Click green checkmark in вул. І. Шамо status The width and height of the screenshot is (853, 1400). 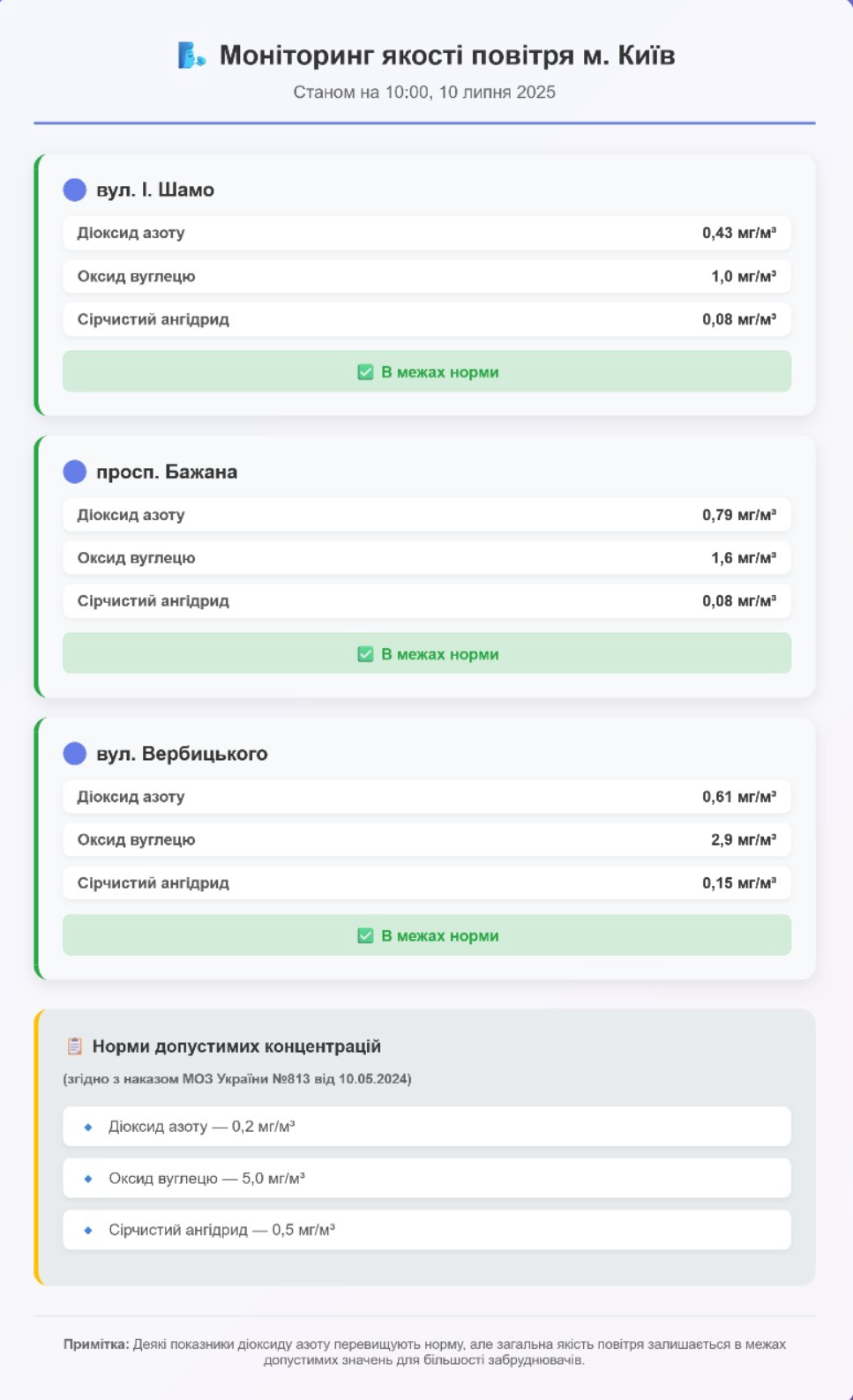coord(365,372)
